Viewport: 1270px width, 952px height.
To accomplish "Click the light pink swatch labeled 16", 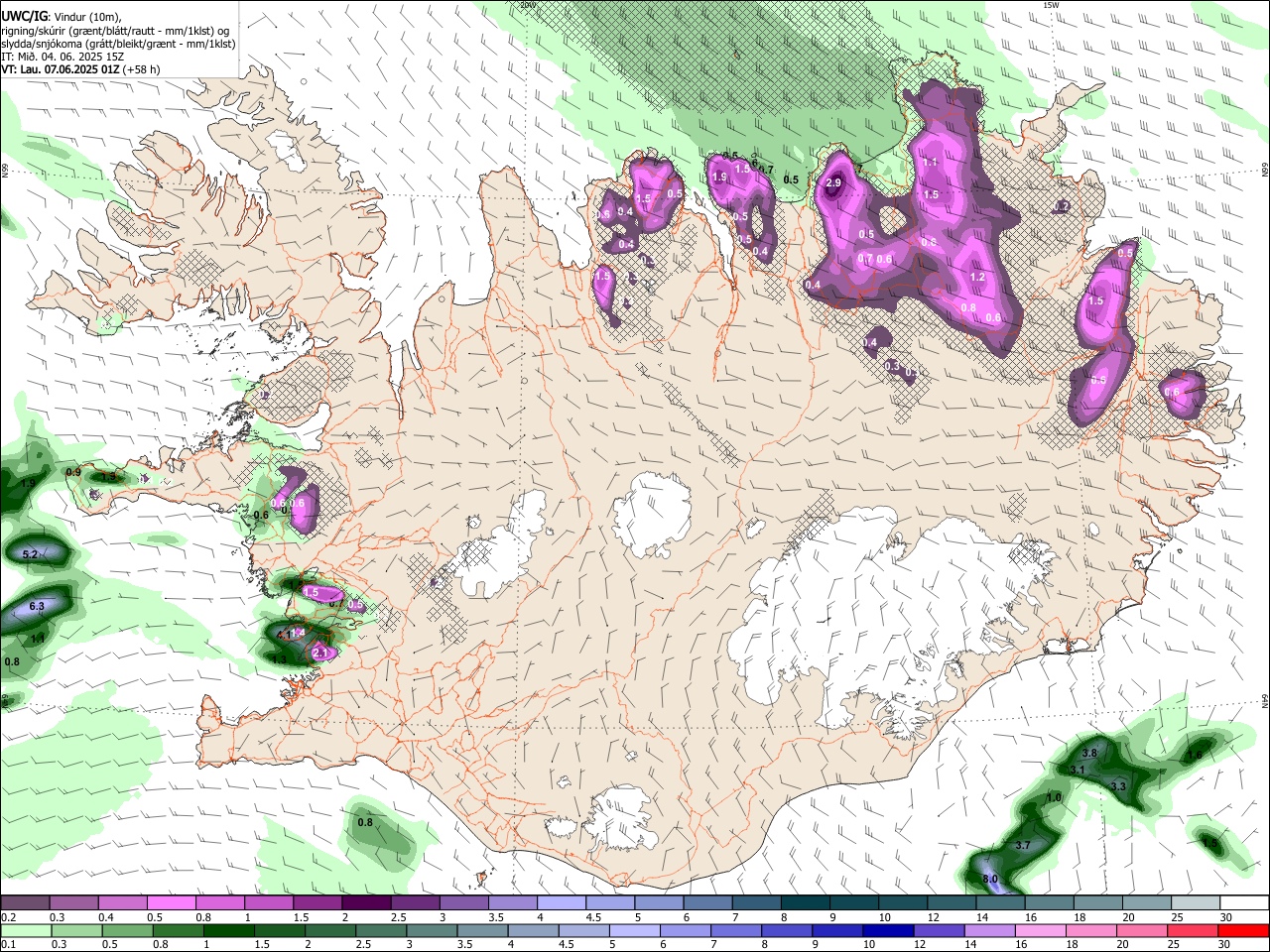I will (1040, 930).
